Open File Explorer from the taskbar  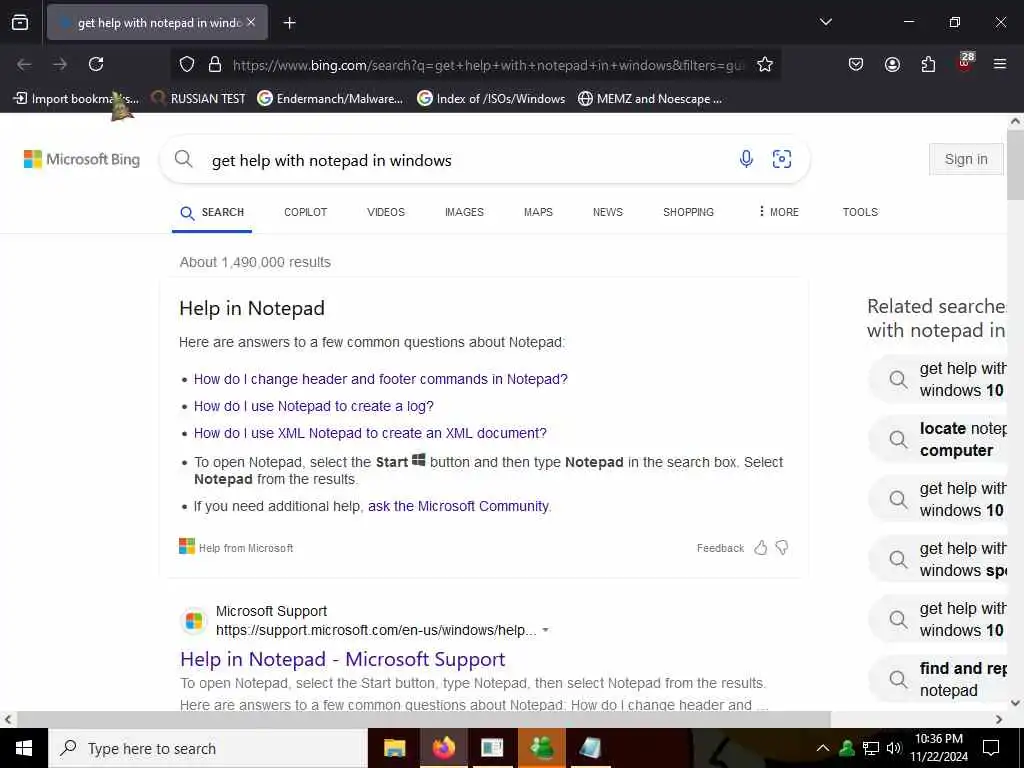394,748
